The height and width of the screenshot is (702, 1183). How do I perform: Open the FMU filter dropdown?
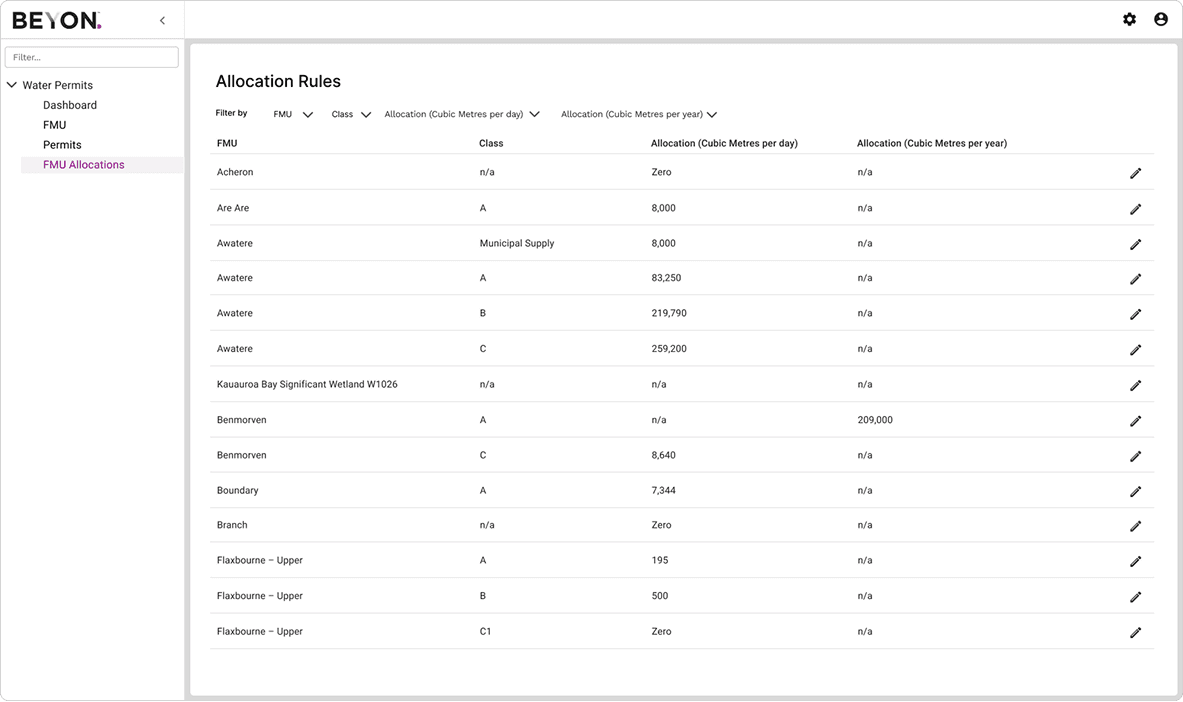click(x=293, y=115)
